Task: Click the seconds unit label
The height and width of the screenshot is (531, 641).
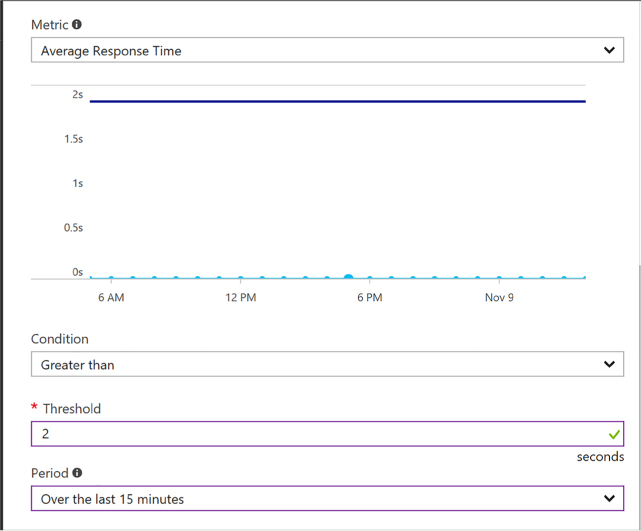Action: coord(600,457)
